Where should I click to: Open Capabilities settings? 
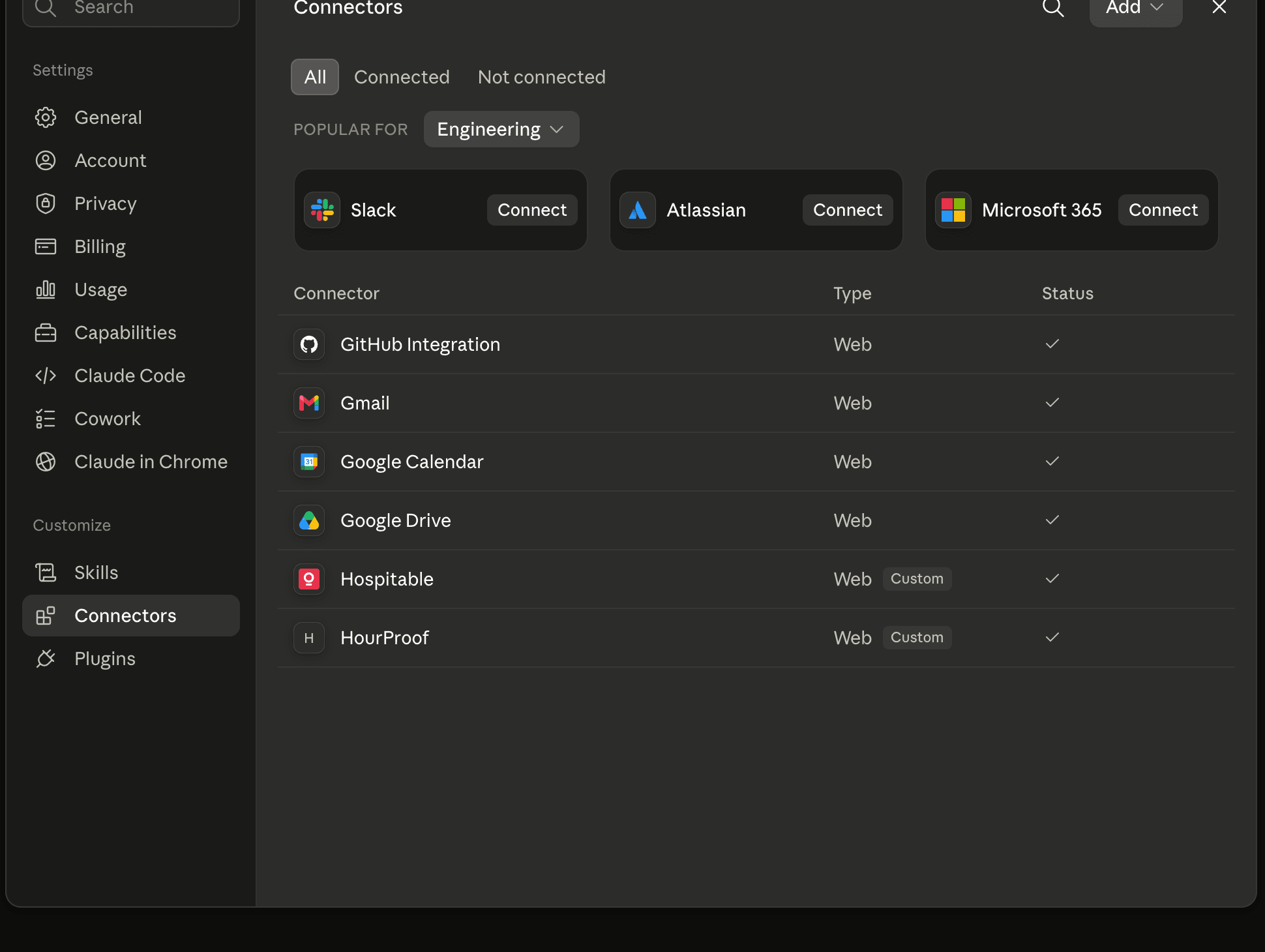[131, 333]
